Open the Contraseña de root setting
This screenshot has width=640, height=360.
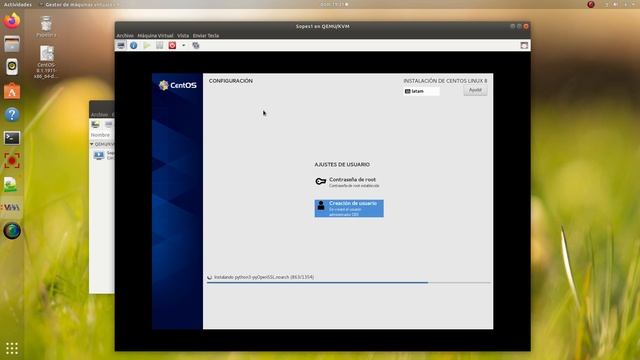tap(349, 182)
